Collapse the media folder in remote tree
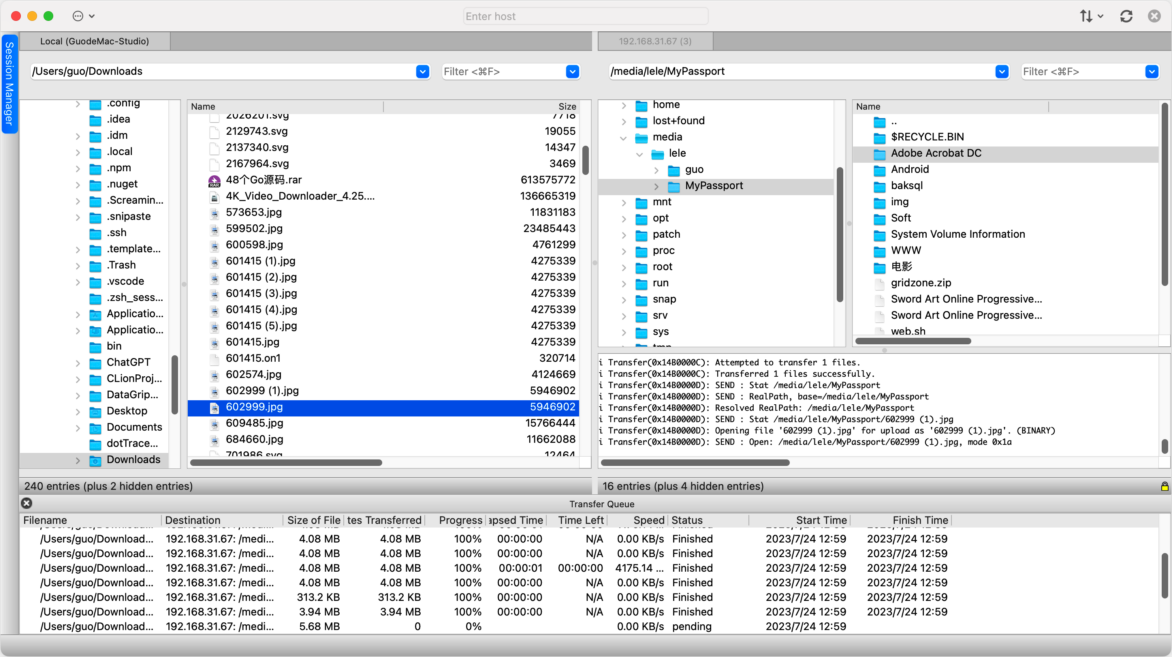The height and width of the screenshot is (657, 1172). click(x=623, y=138)
